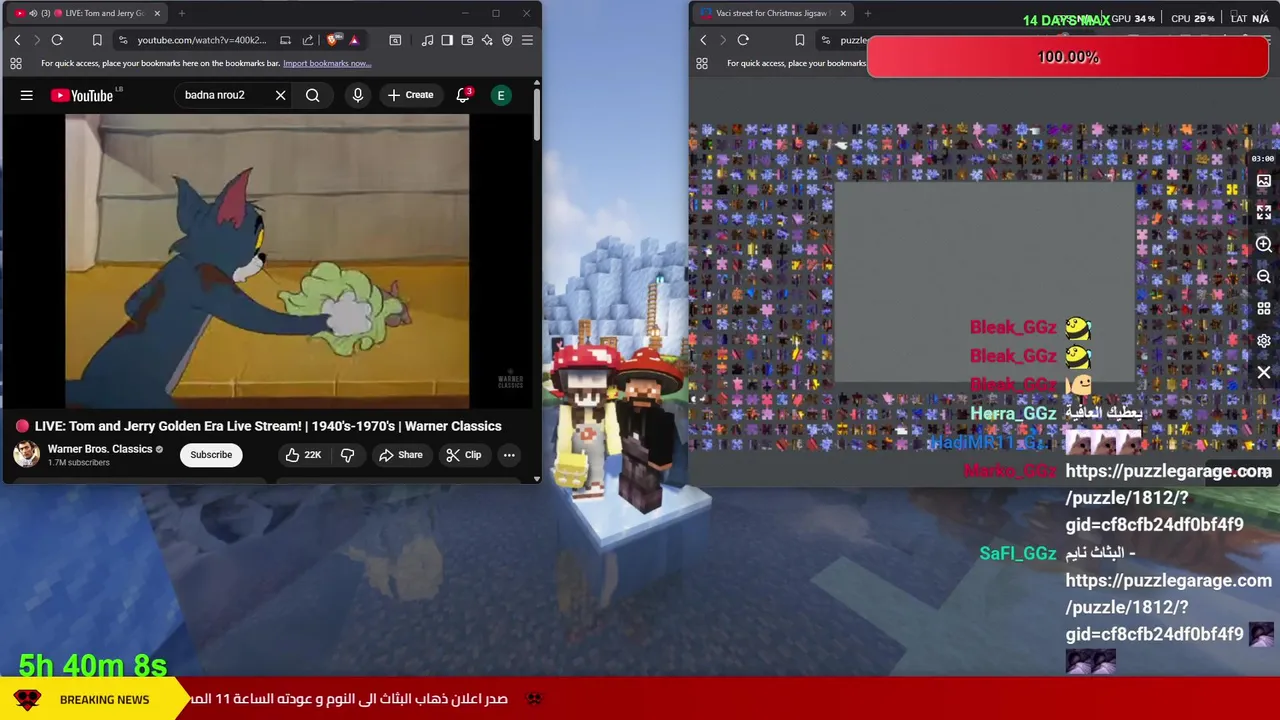Close the Vaci street Jigsaw tab

pyautogui.click(x=843, y=13)
